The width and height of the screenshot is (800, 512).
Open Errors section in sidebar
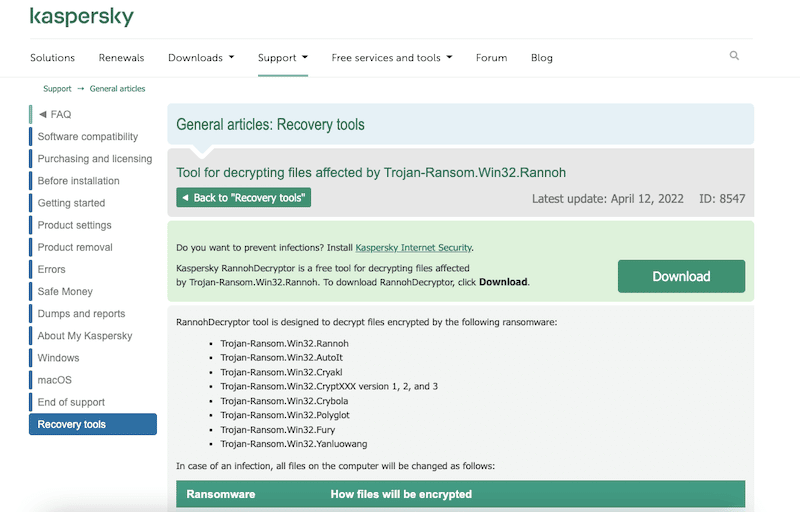pyautogui.click(x=52, y=269)
